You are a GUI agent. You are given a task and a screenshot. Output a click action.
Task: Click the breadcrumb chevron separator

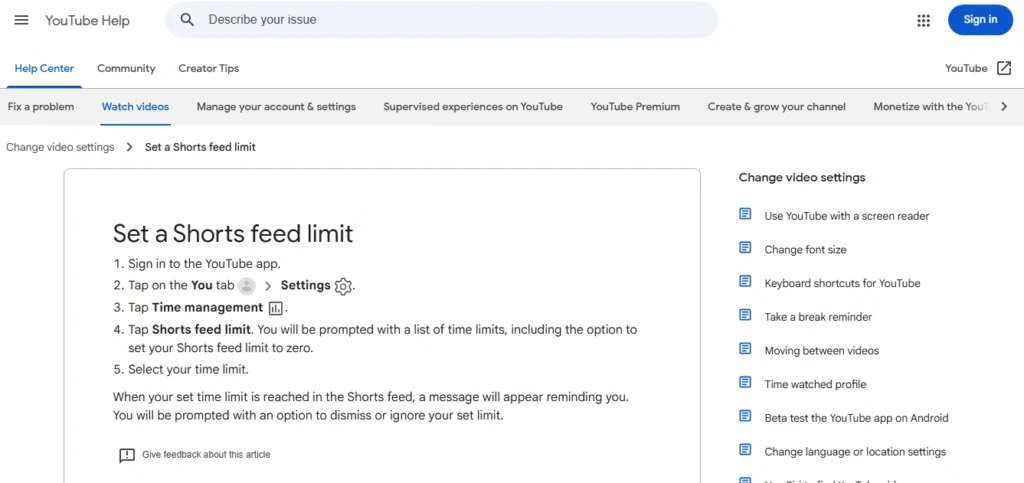point(129,147)
